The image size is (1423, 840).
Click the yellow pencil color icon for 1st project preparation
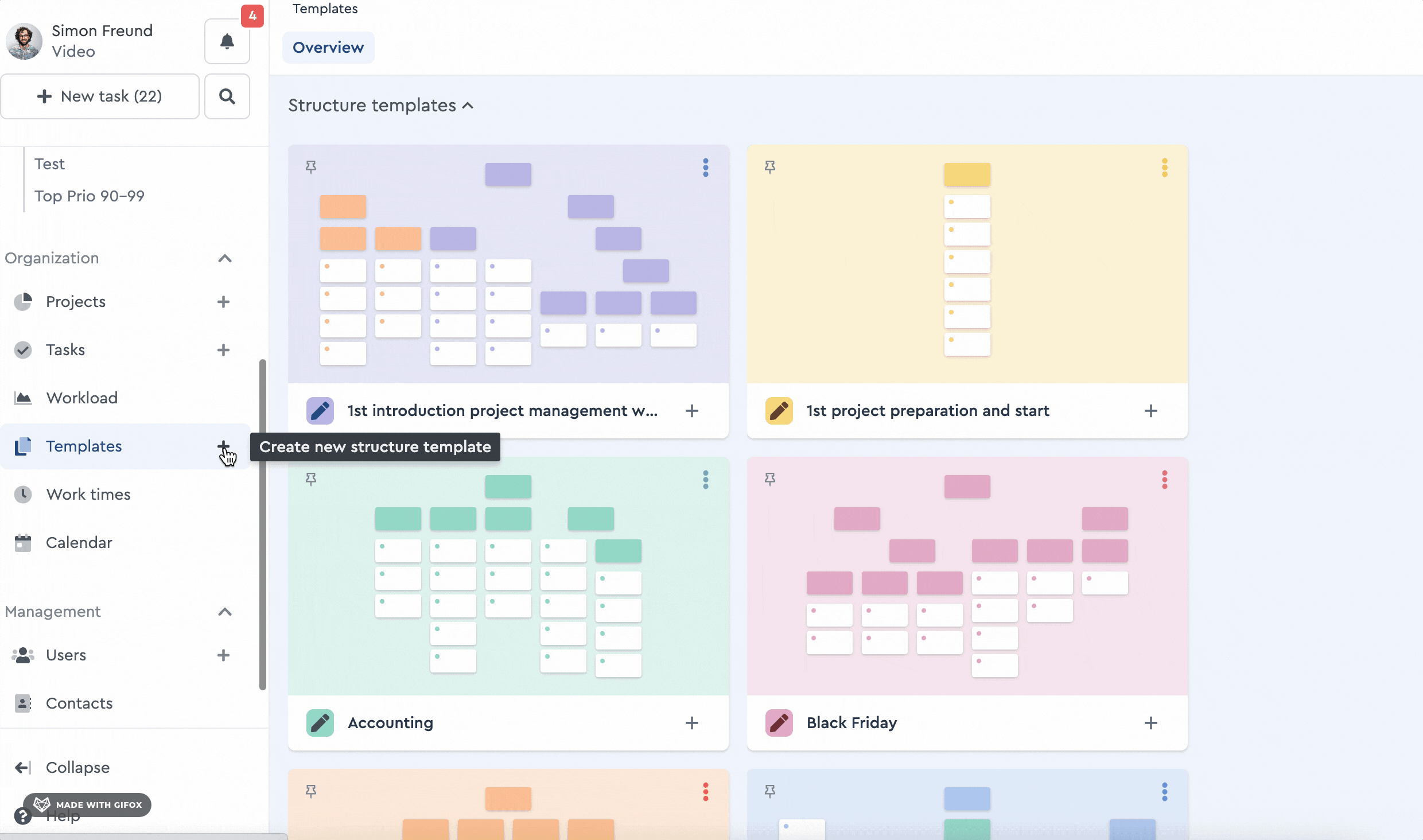coord(779,411)
